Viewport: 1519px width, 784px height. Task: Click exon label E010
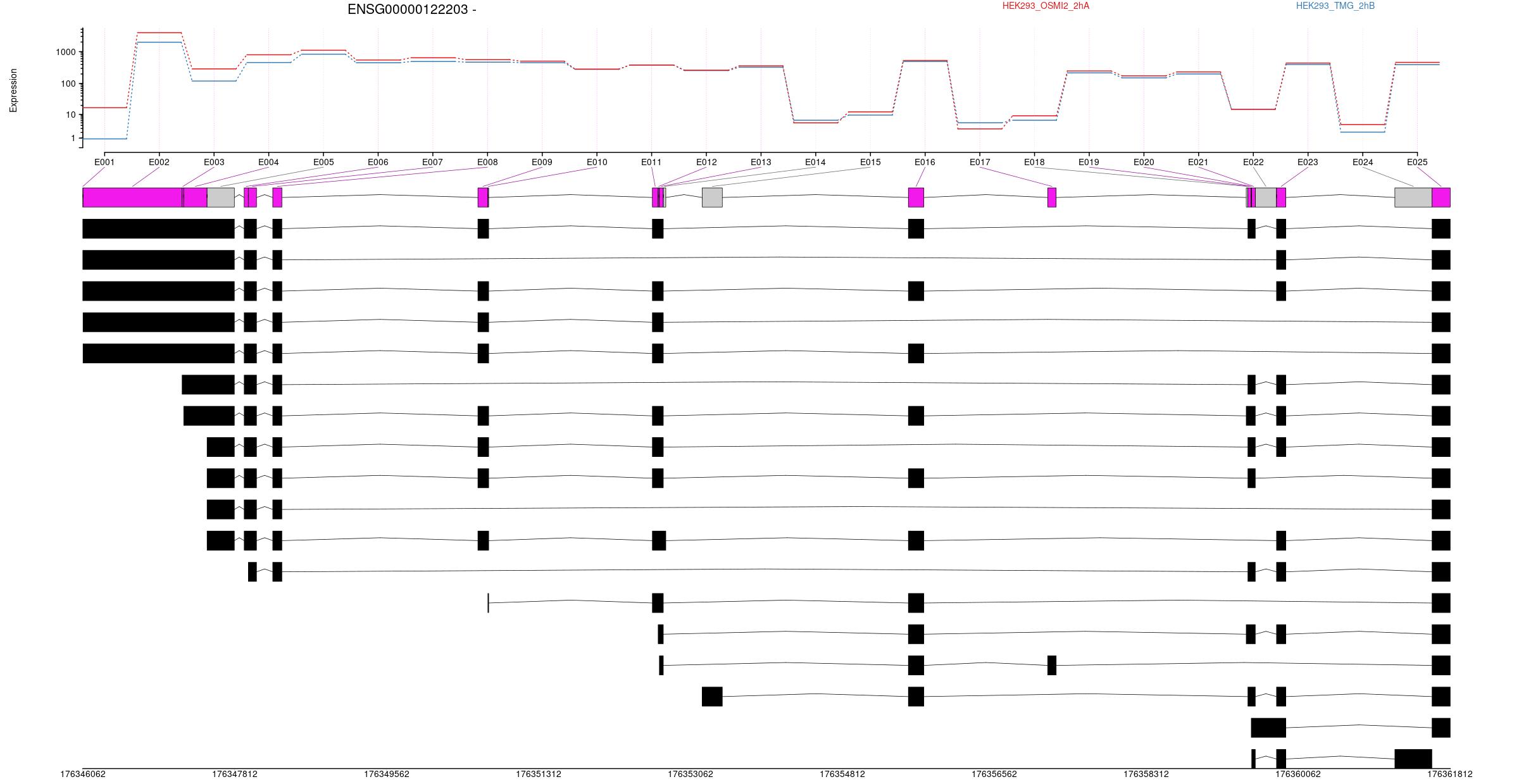point(597,162)
